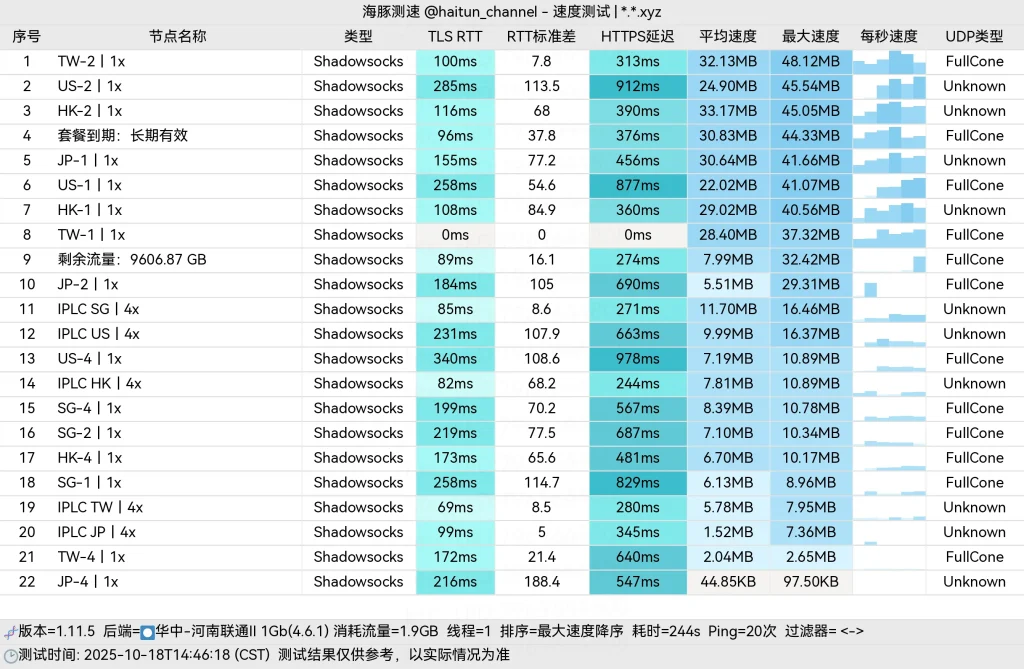The width and height of the screenshot is (1024, 669).
Task: Select node name US-4 | 1x
Action: click(89, 359)
